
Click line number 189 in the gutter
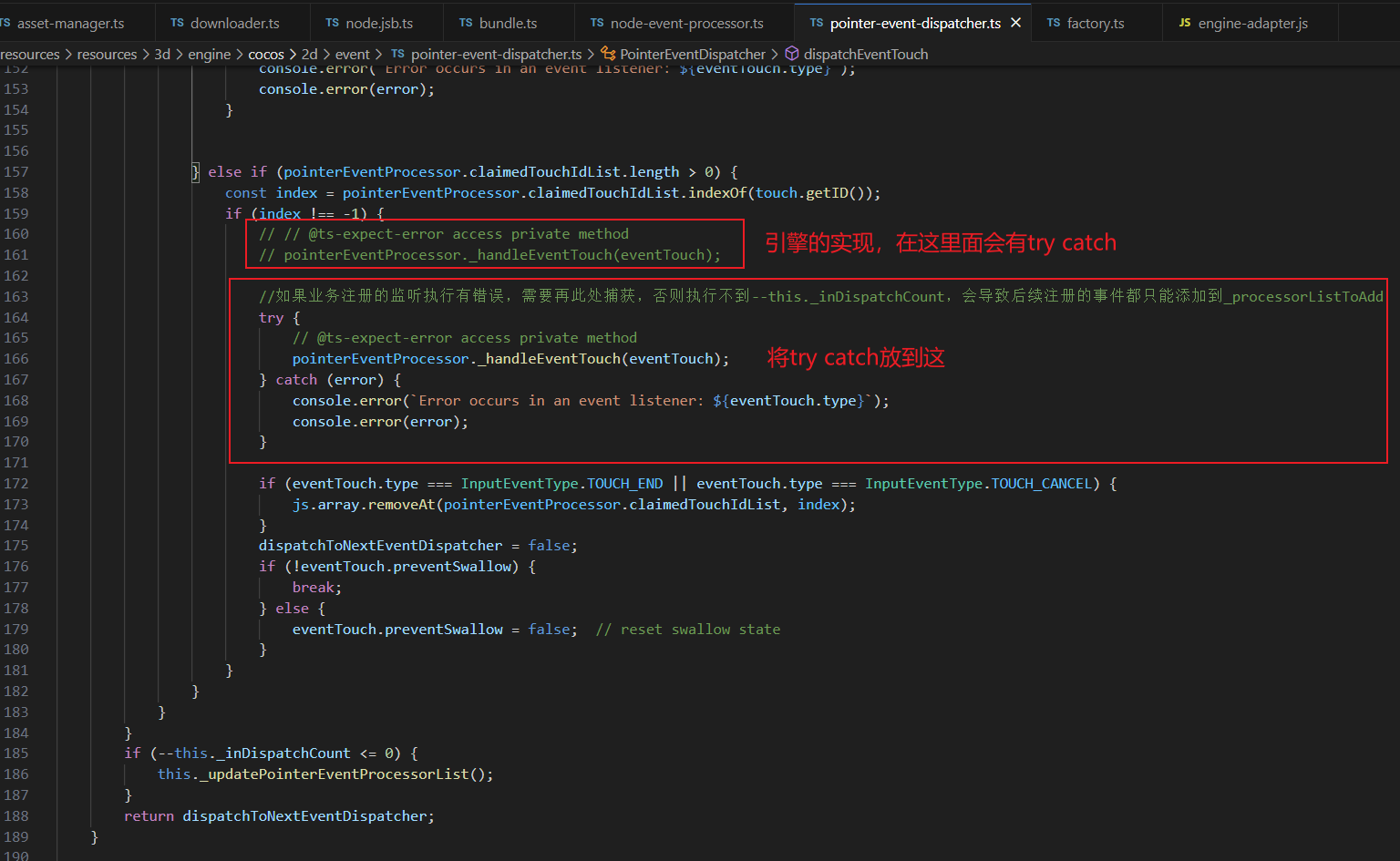(16, 837)
